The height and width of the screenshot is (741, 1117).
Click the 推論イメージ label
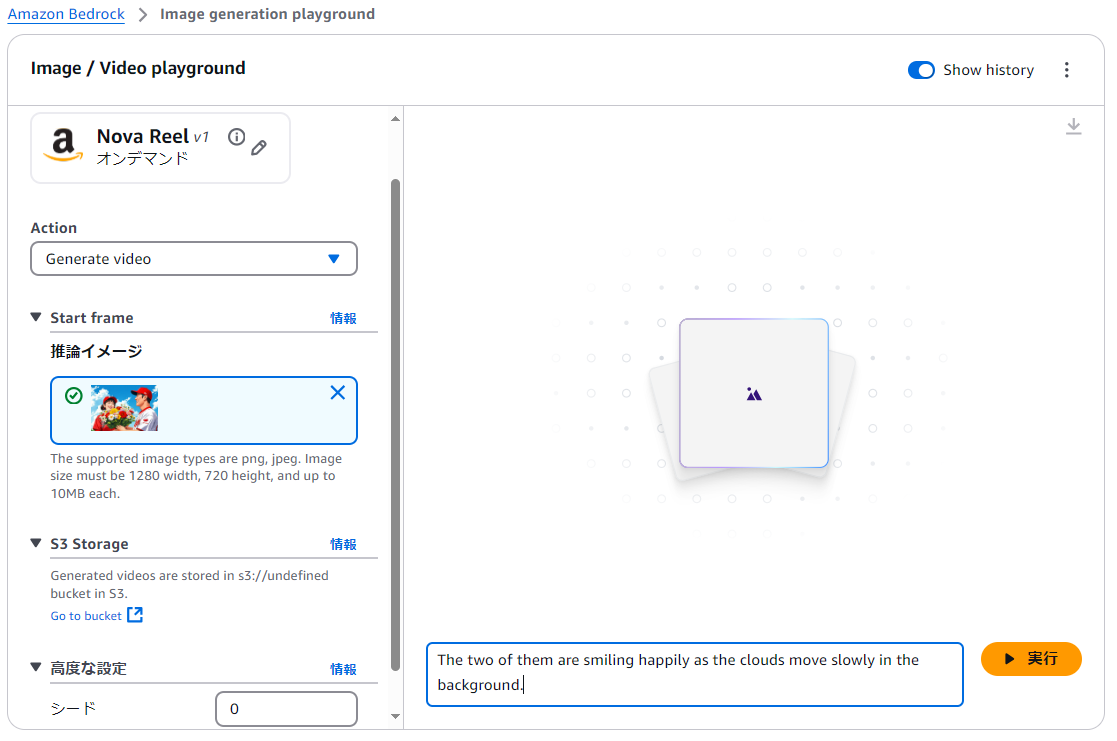96,351
